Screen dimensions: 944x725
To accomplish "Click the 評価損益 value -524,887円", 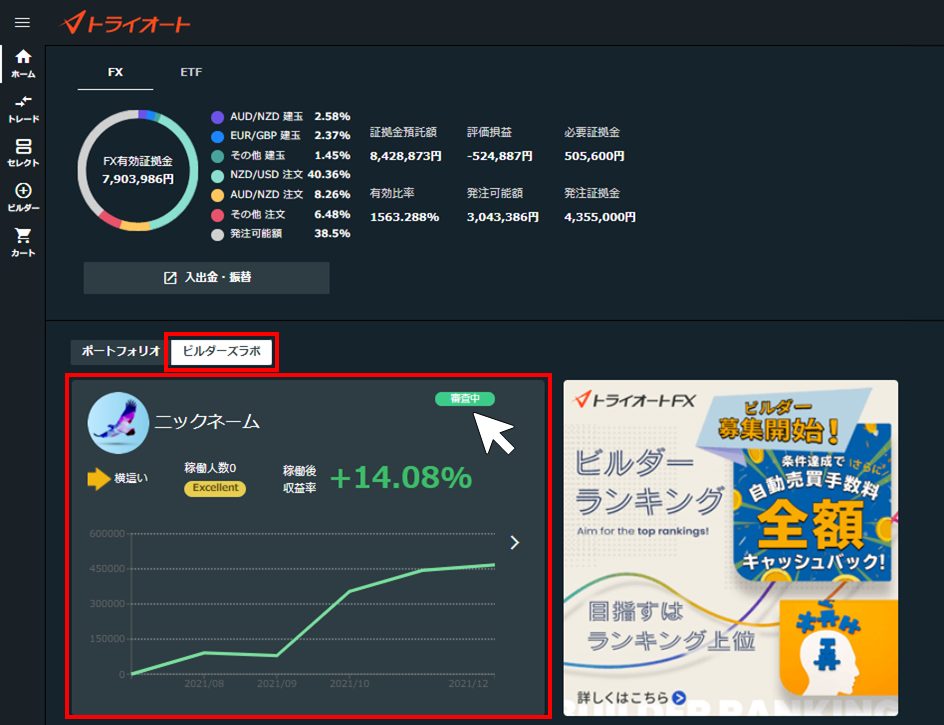I will coord(500,157).
